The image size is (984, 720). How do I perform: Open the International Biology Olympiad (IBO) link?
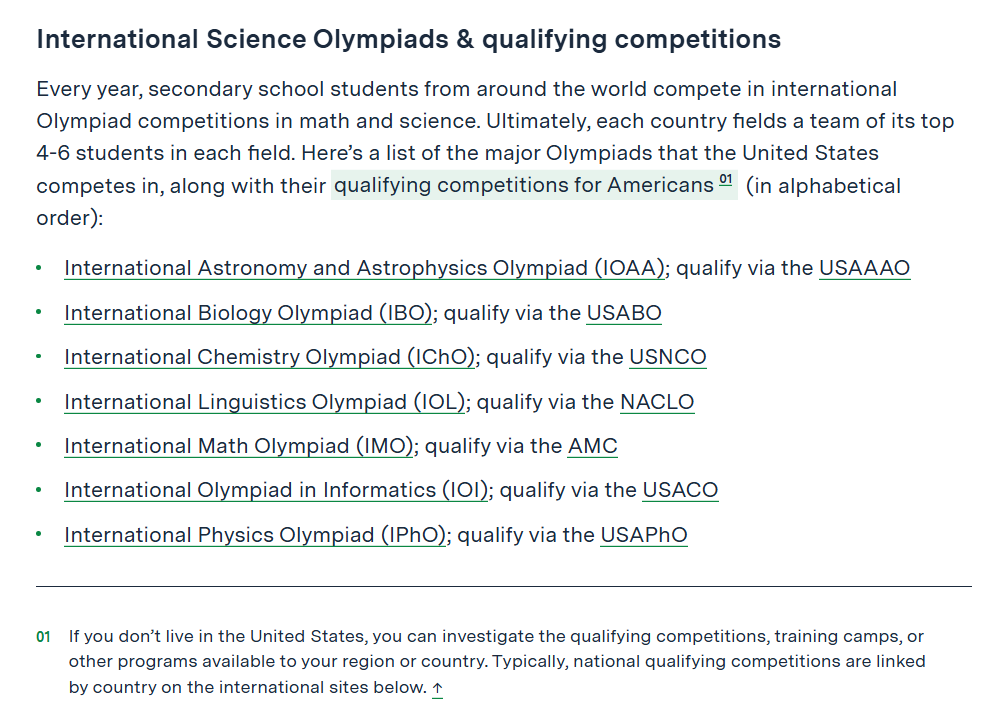248,313
